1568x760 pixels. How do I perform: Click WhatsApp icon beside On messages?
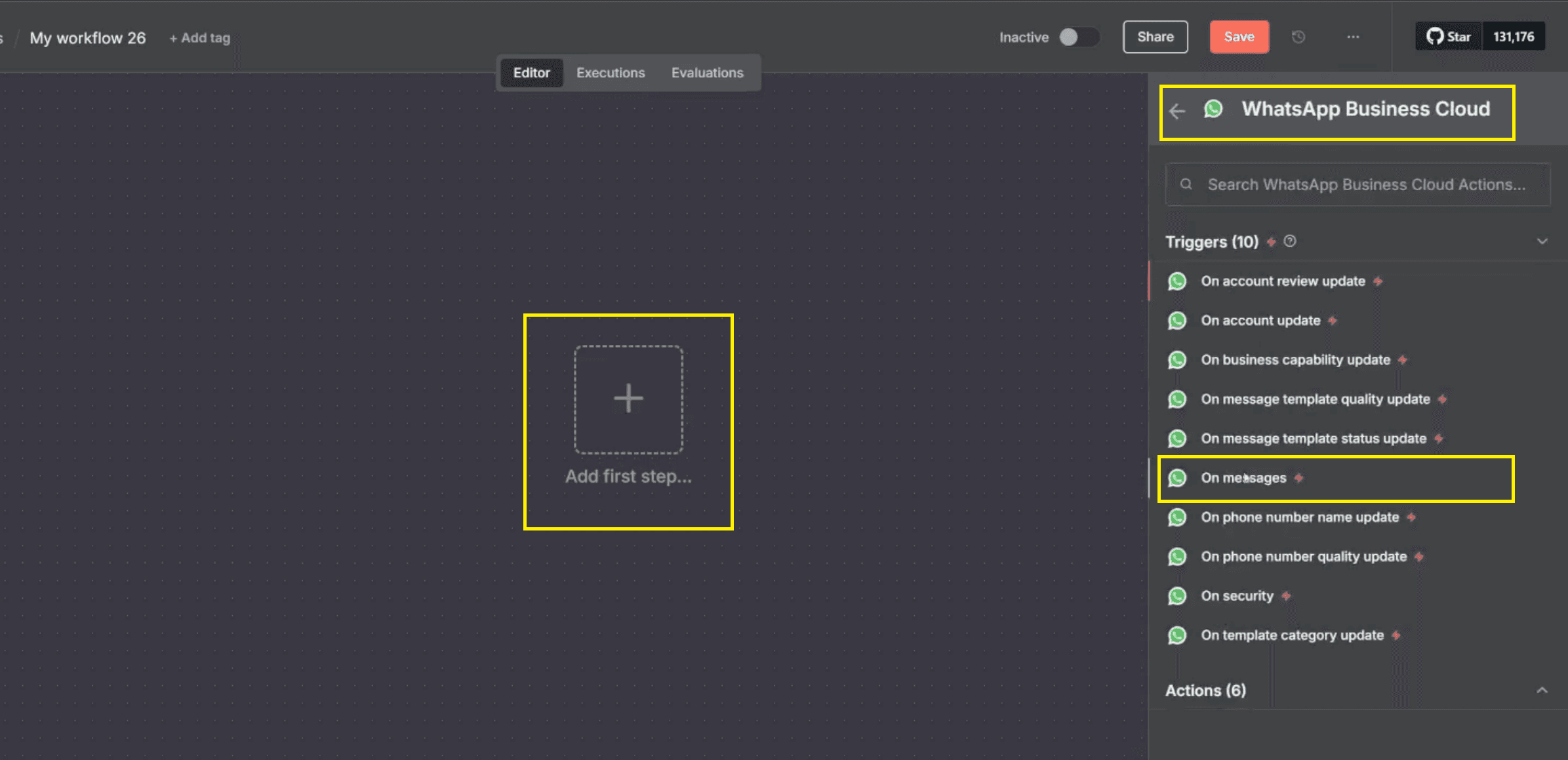1177,478
